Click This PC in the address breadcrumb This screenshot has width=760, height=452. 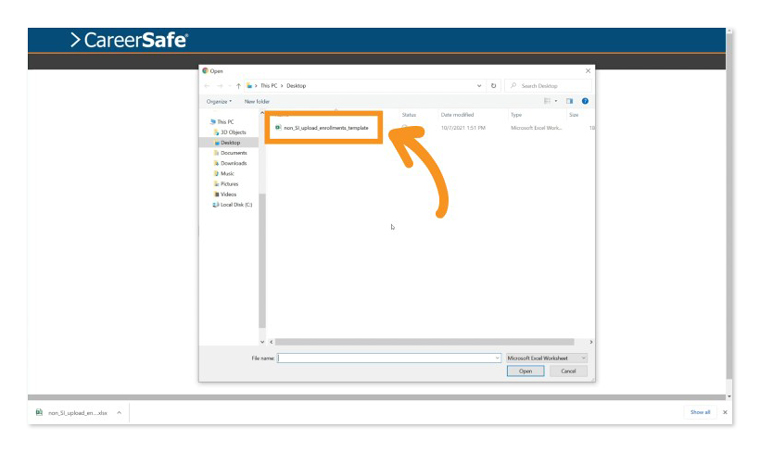tap(269, 86)
